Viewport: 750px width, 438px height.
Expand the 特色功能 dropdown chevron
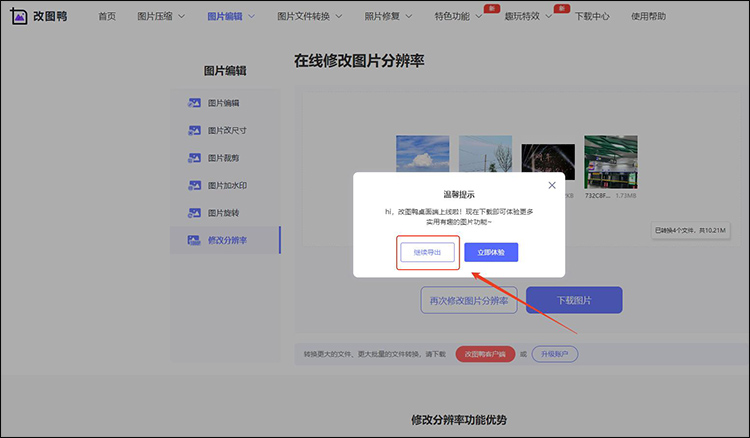pyautogui.click(x=479, y=16)
